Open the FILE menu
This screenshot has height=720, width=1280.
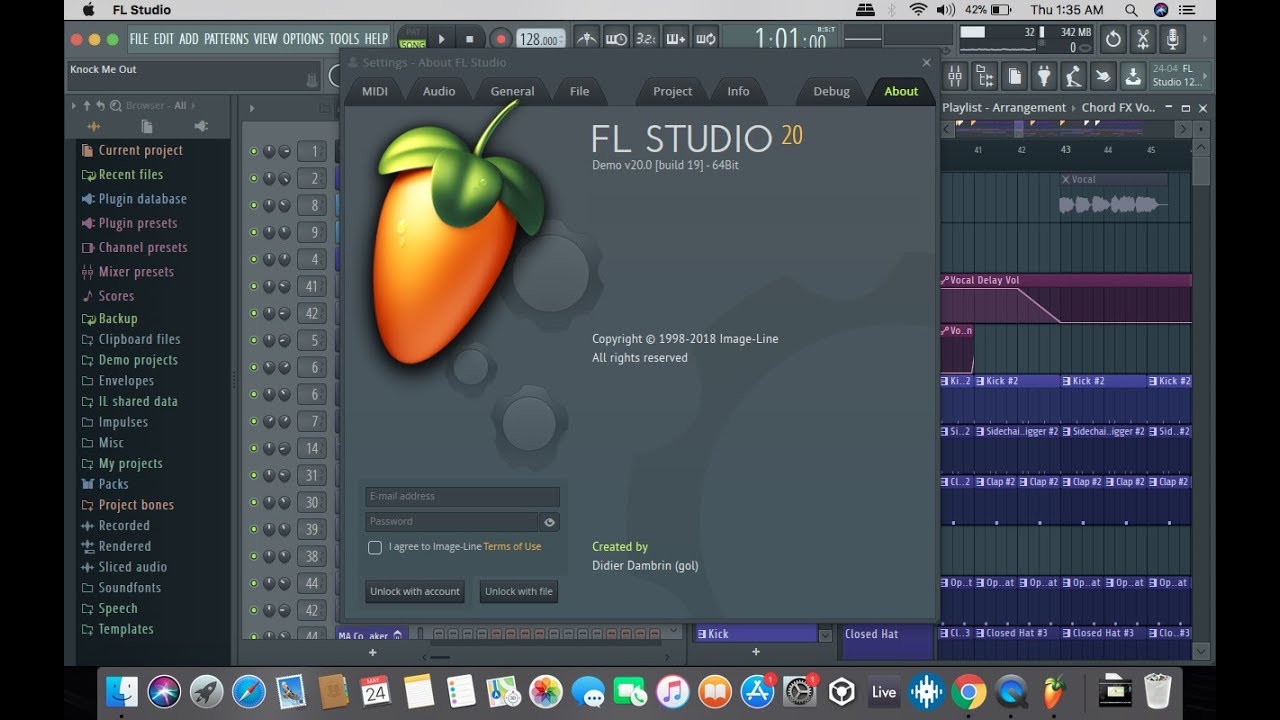pyautogui.click(x=139, y=39)
